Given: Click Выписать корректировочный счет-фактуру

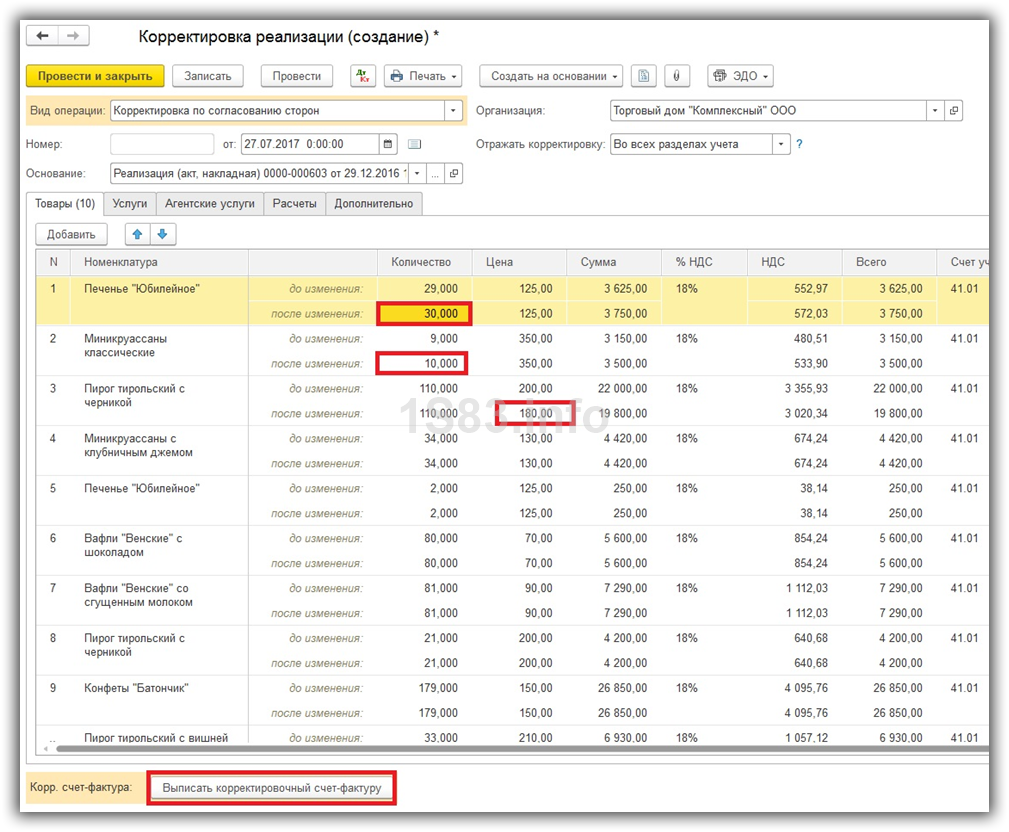Looking at the screenshot, I should [x=272, y=788].
